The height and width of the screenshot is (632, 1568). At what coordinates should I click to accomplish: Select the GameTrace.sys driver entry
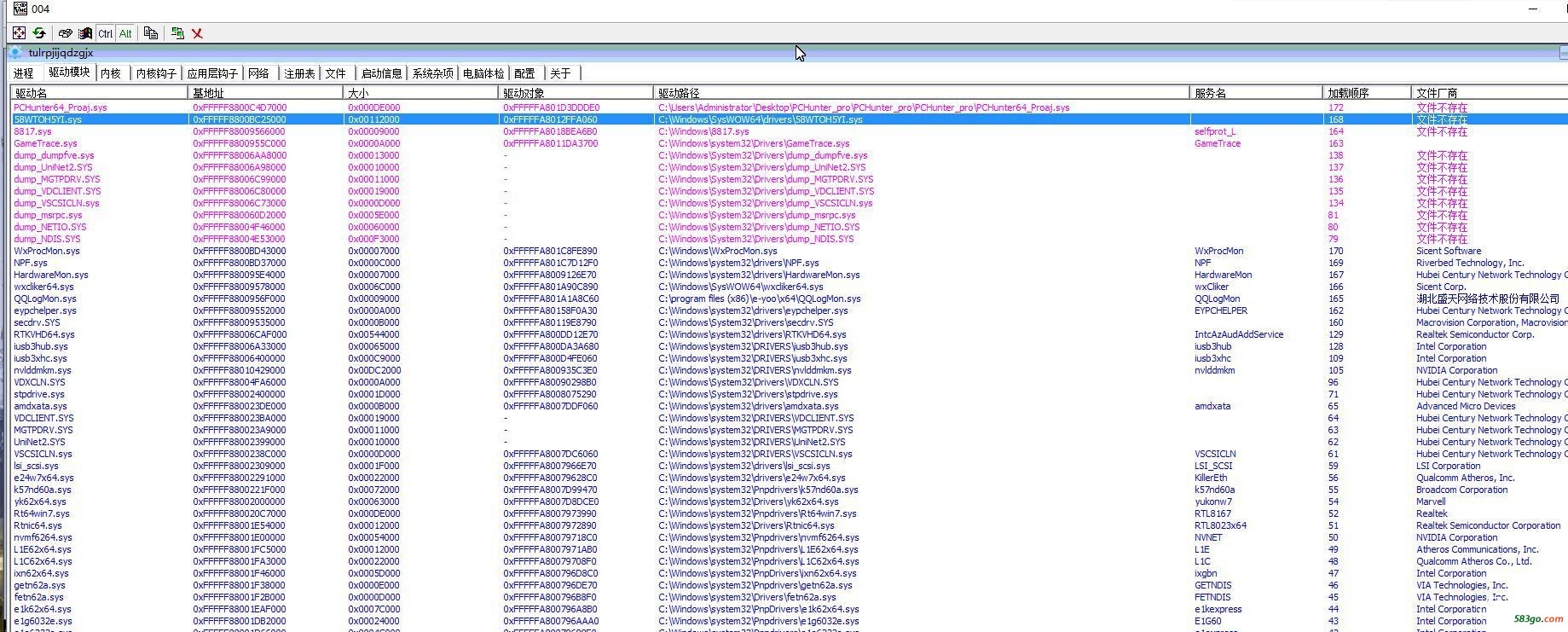pyautogui.click(x=45, y=143)
